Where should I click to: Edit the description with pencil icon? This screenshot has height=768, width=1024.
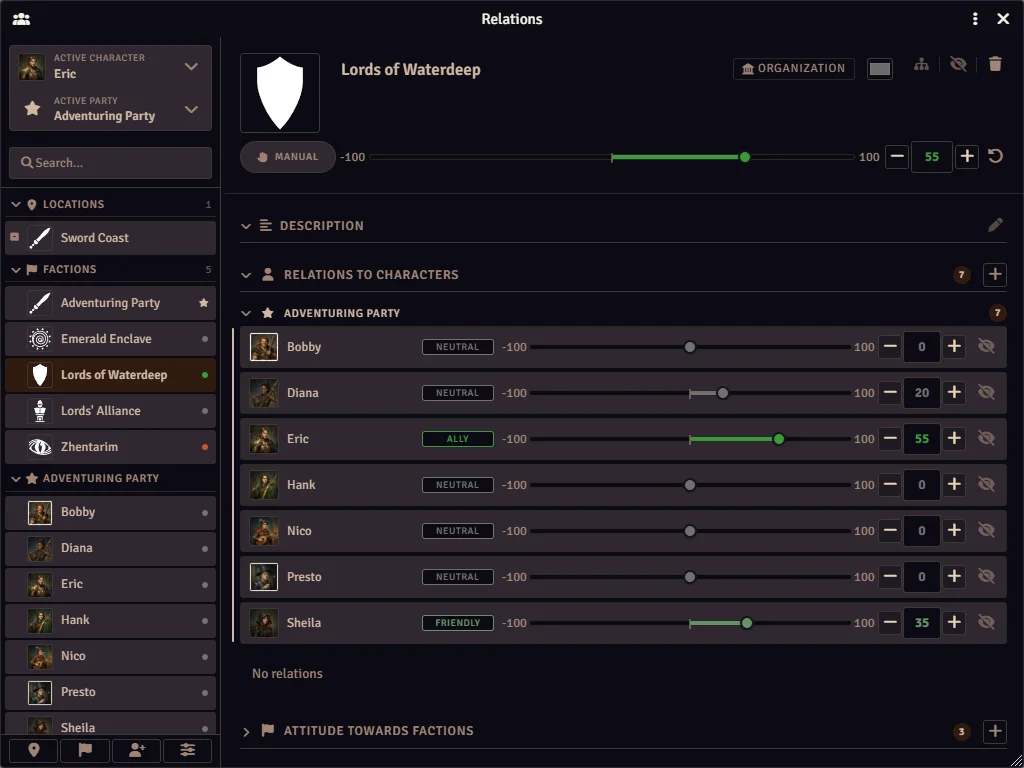(995, 225)
